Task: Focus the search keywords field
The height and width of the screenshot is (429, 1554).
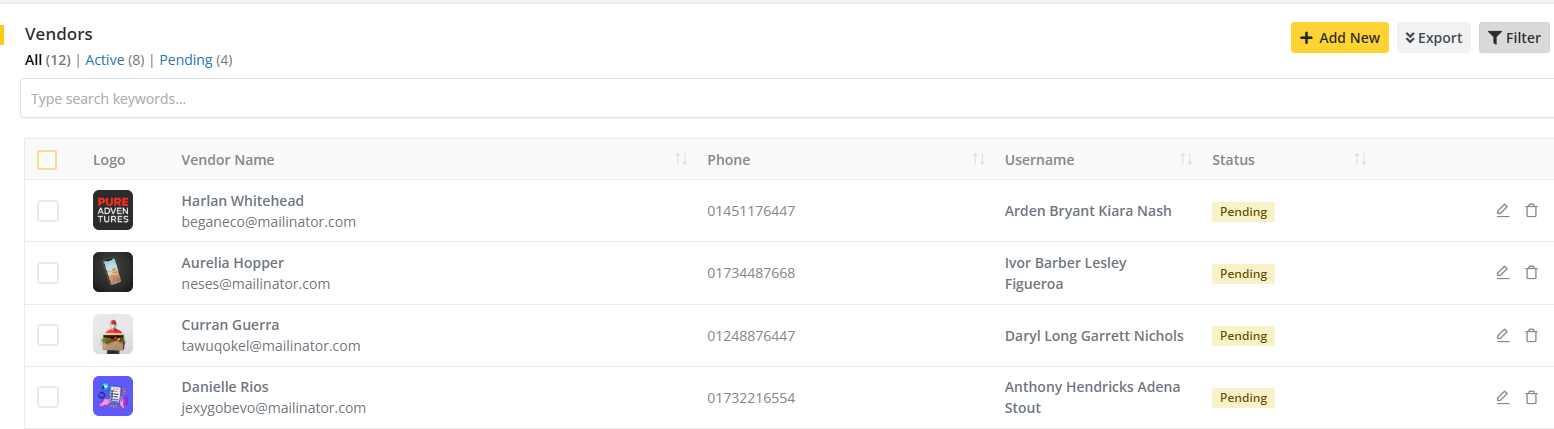Action: [x=780, y=99]
